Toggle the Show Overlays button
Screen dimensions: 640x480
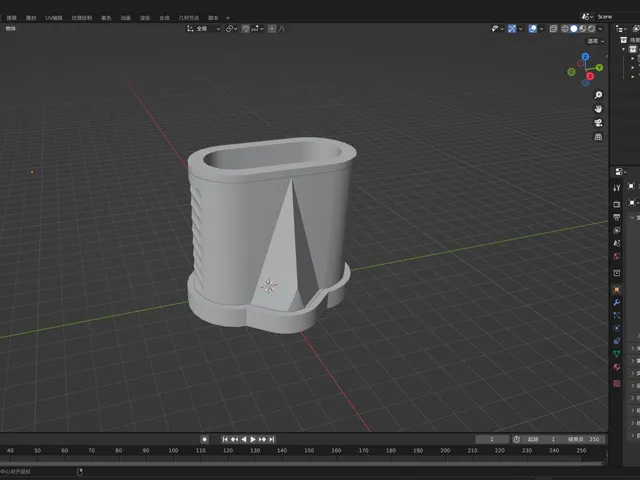pyautogui.click(x=533, y=29)
